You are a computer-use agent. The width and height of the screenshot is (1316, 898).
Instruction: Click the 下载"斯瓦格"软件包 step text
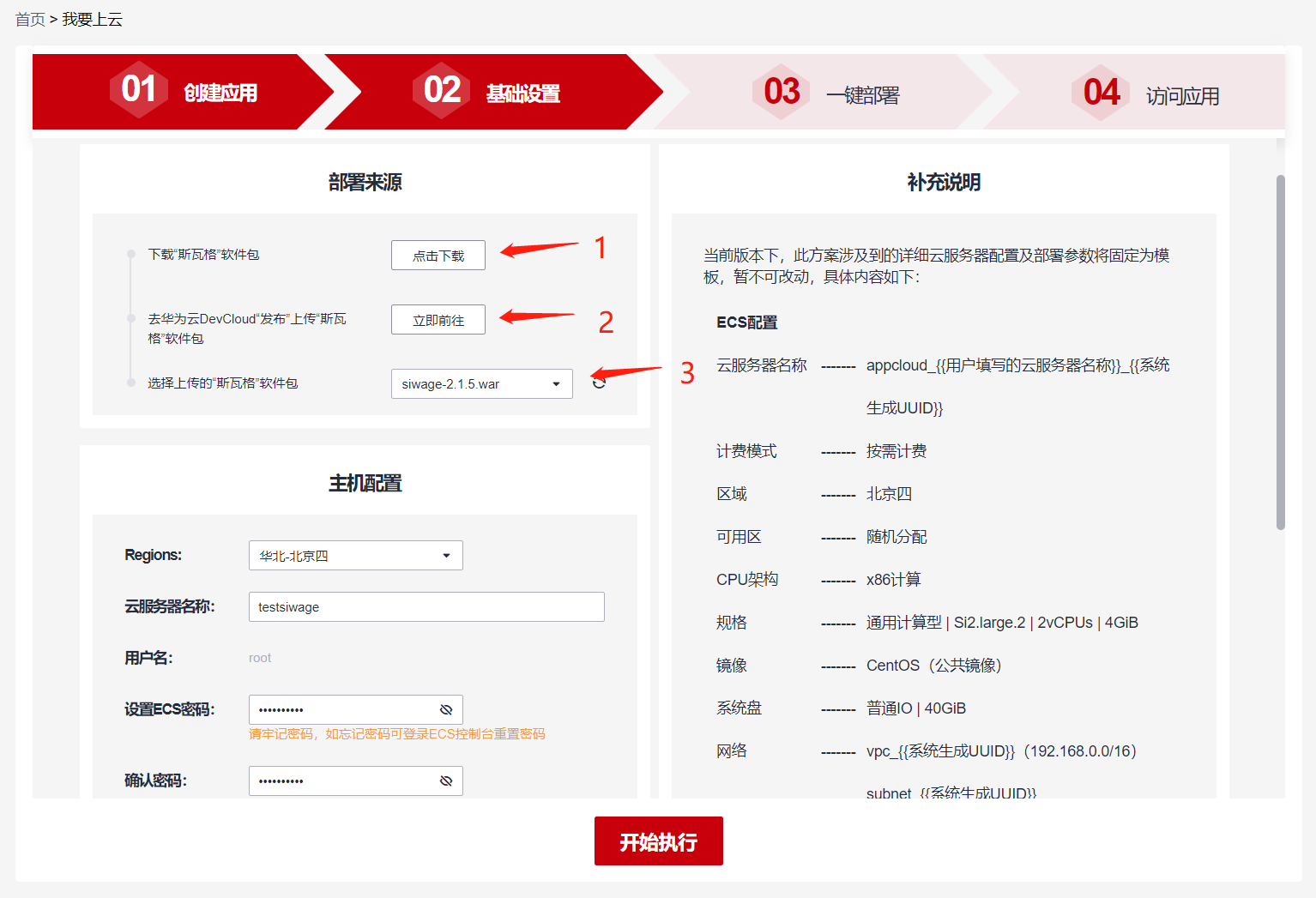click(x=203, y=254)
